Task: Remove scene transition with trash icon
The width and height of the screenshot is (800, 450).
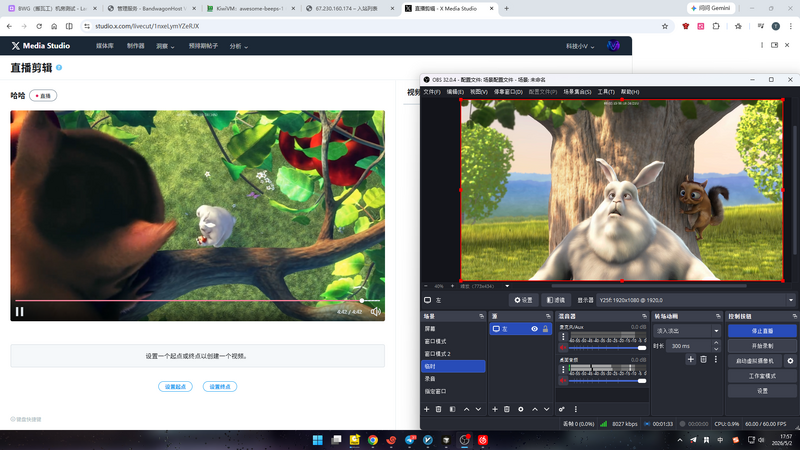Action: click(703, 359)
